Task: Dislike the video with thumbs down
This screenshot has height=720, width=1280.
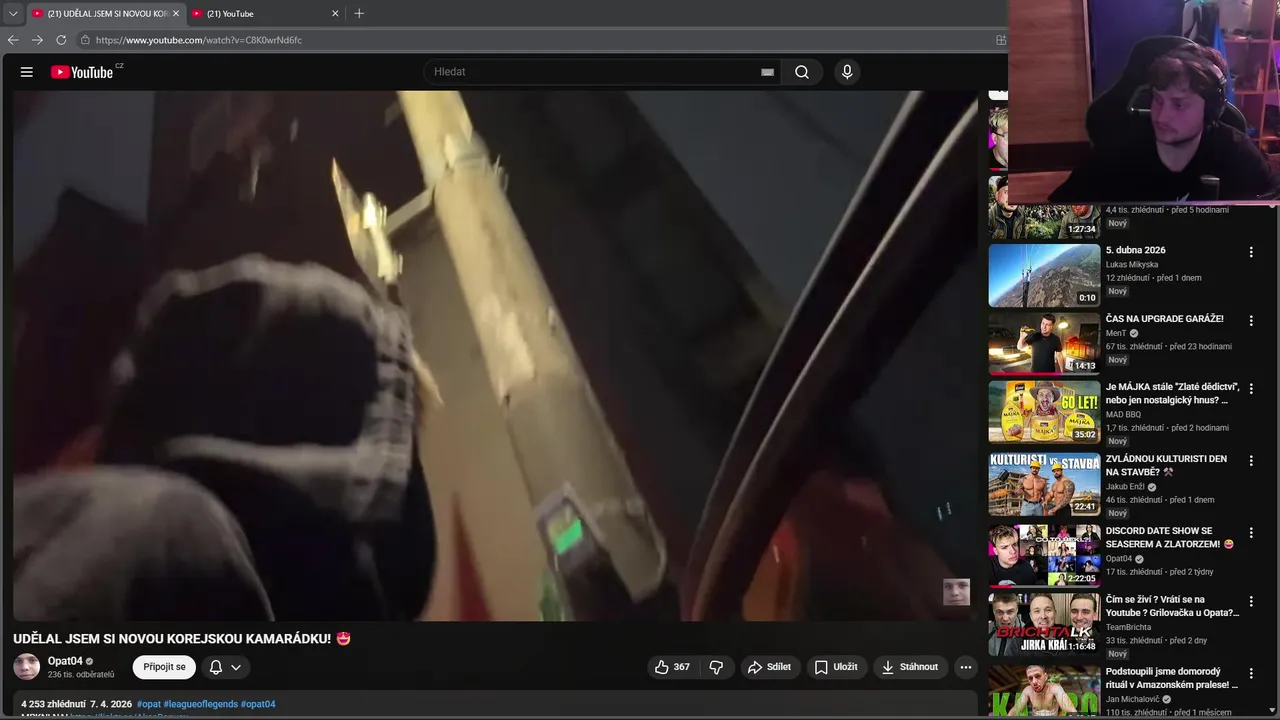Action: [x=716, y=667]
